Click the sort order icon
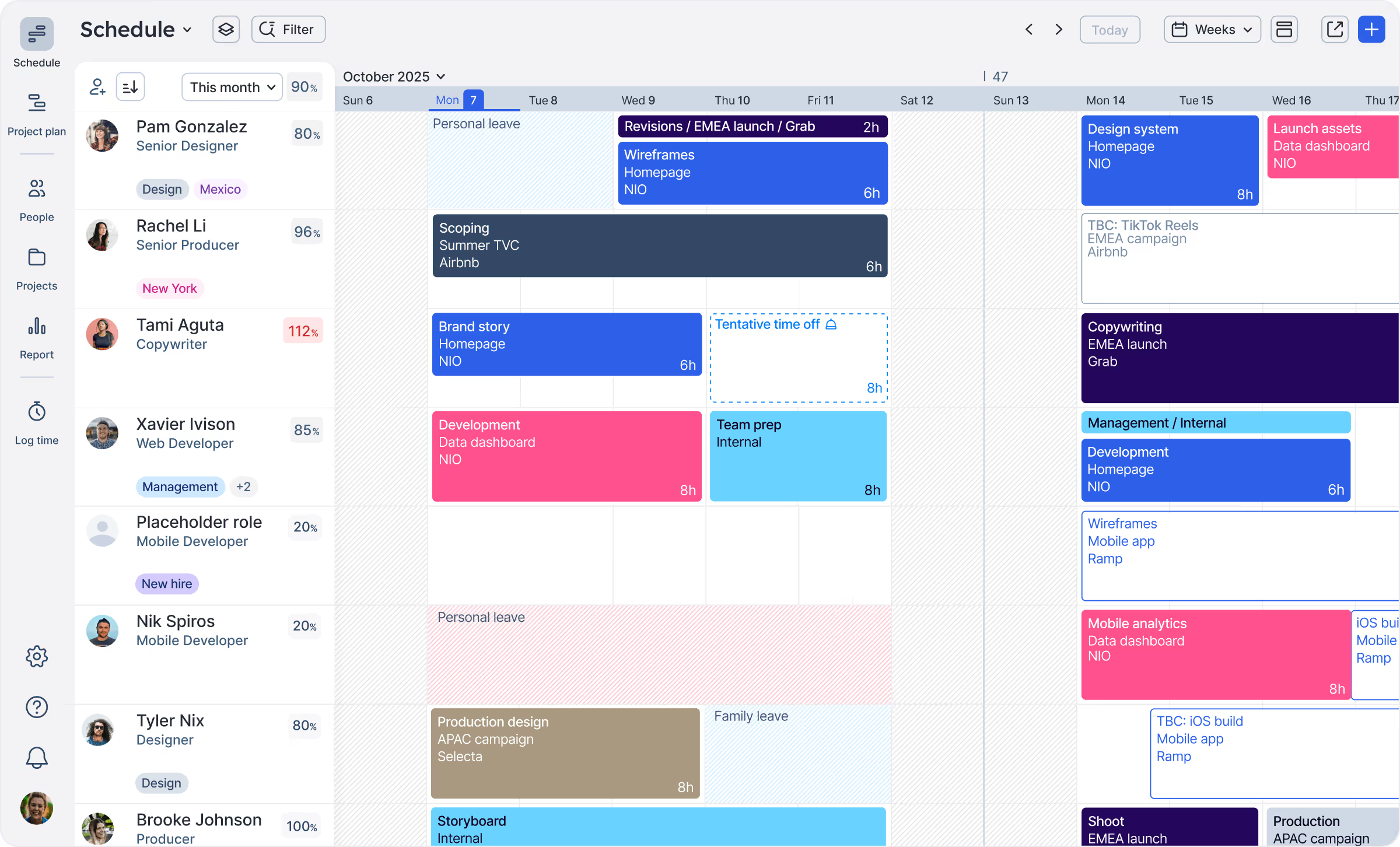 pyautogui.click(x=130, y=87)
